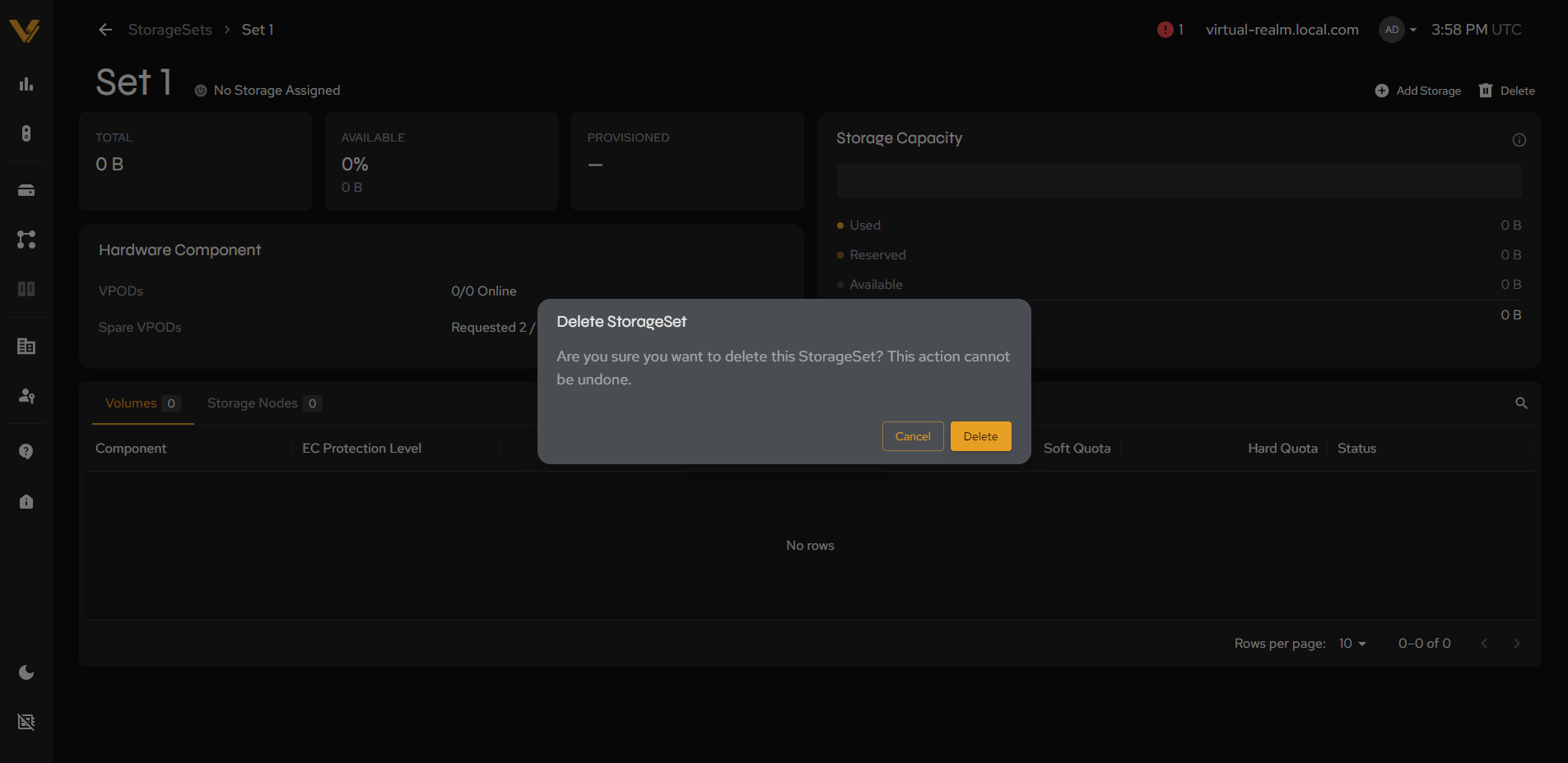This screenshot has height=763, width=1568.
Task: Click the Available legend dot
Action: pyautogui.click(x=840, y=285)
